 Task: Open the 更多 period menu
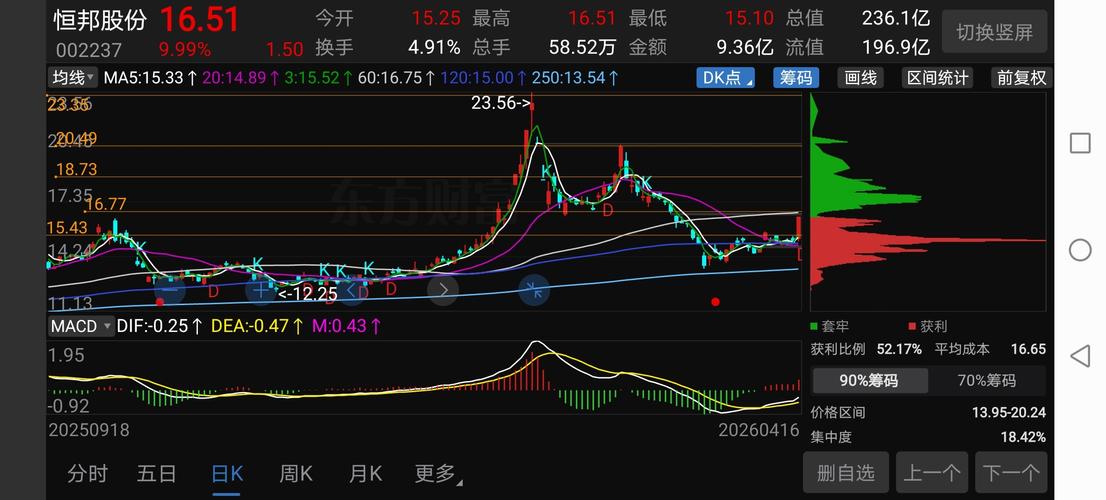(438, 474)
